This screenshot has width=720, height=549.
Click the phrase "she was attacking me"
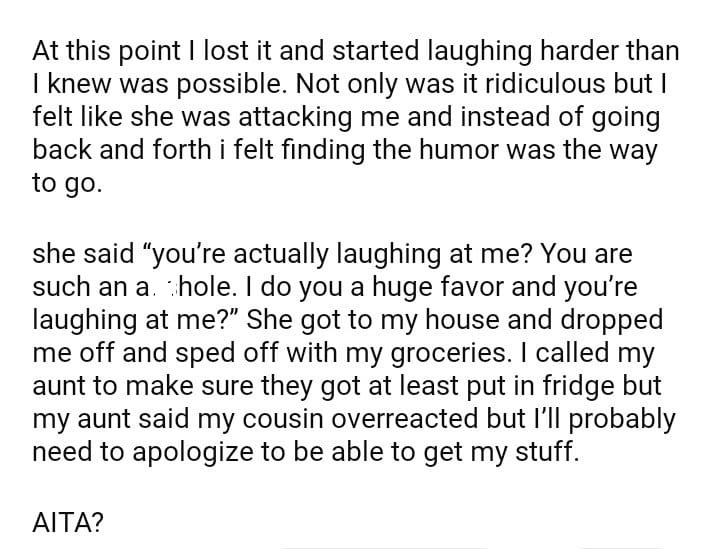coord(239,118)
